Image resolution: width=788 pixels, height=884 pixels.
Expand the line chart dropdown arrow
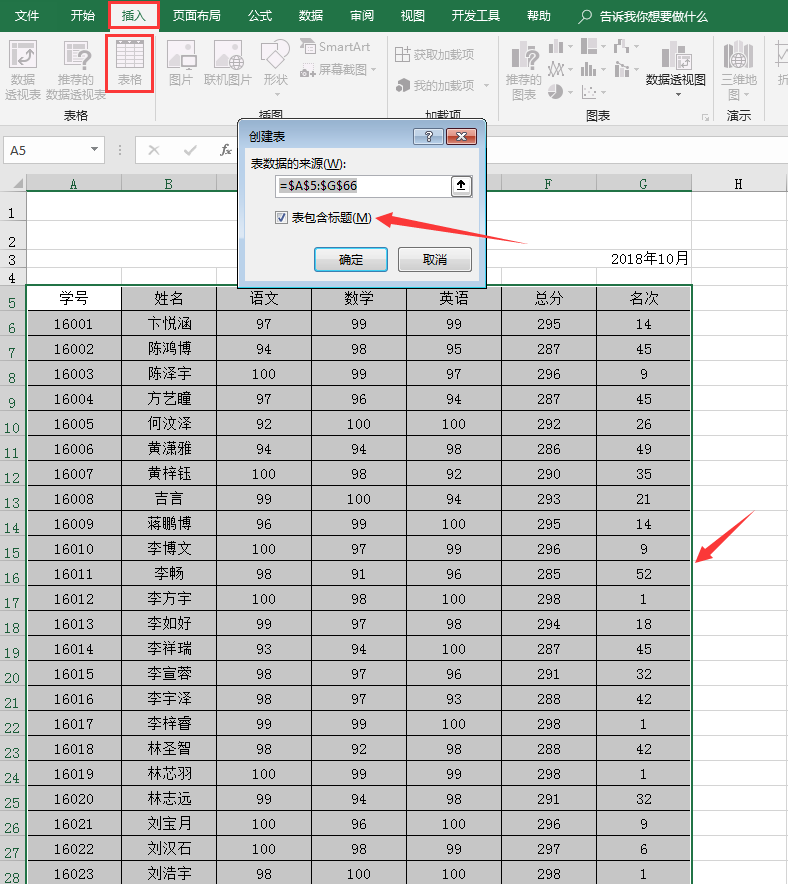click(570, 70)
